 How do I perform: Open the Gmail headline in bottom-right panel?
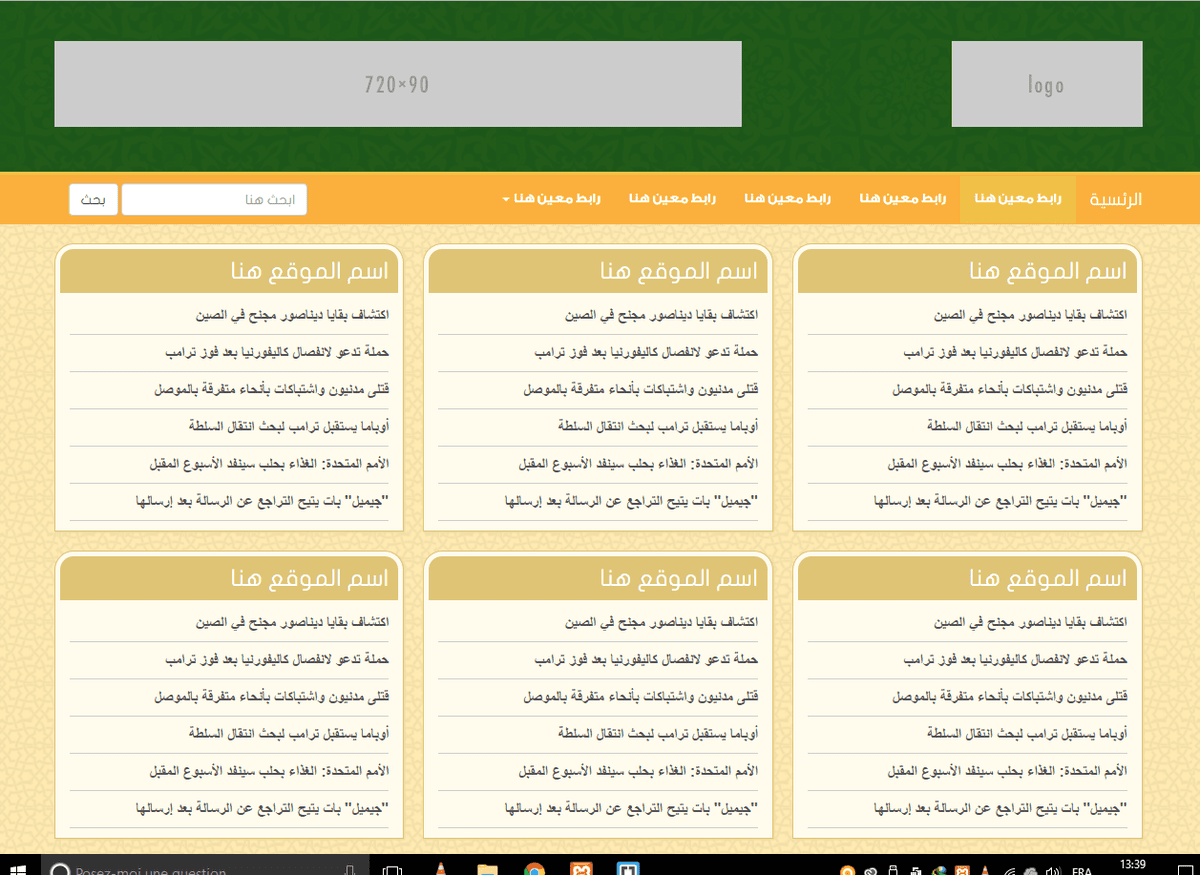tap(1000, 808)
